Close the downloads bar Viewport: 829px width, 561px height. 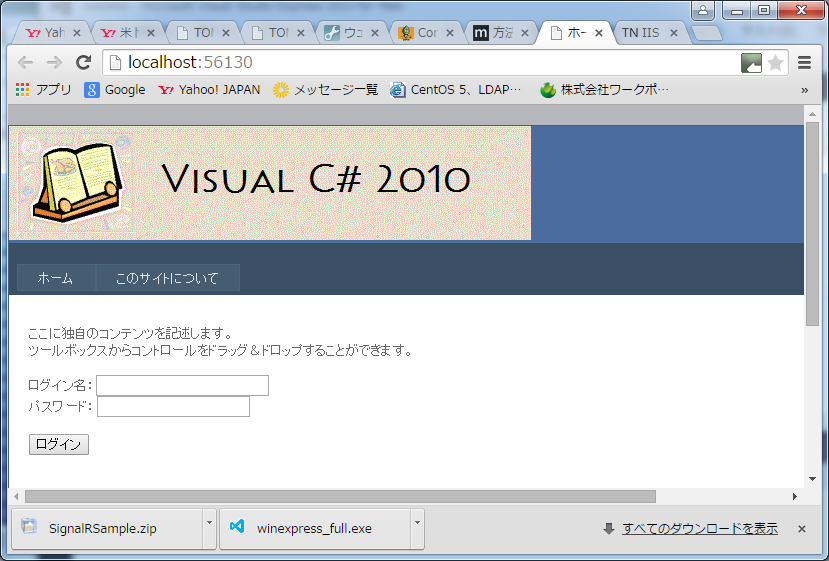coord(802,529)
